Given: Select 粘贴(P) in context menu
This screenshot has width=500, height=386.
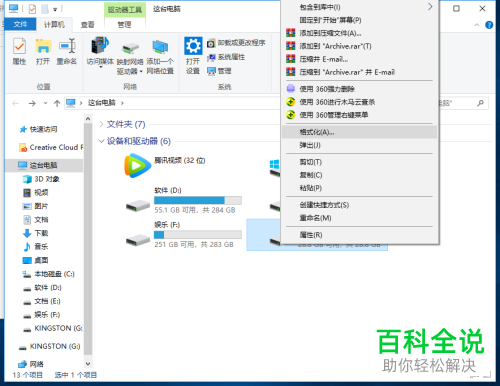Looking at the screenshot, I should point(359,188).
